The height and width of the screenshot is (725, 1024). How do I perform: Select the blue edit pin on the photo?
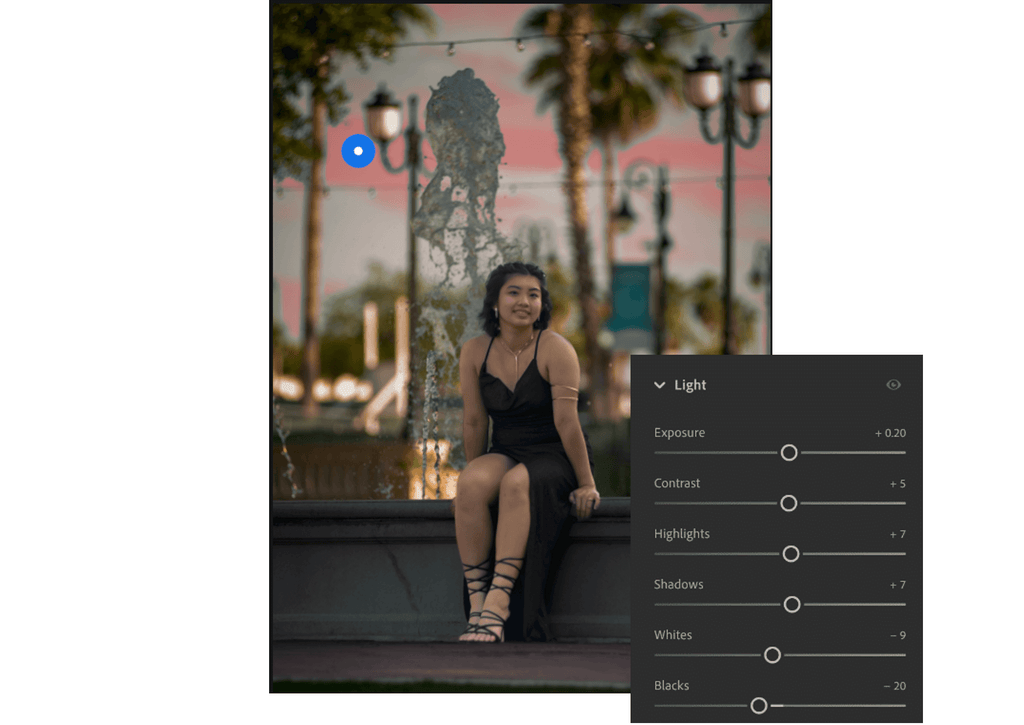click(x=358, y=151)
